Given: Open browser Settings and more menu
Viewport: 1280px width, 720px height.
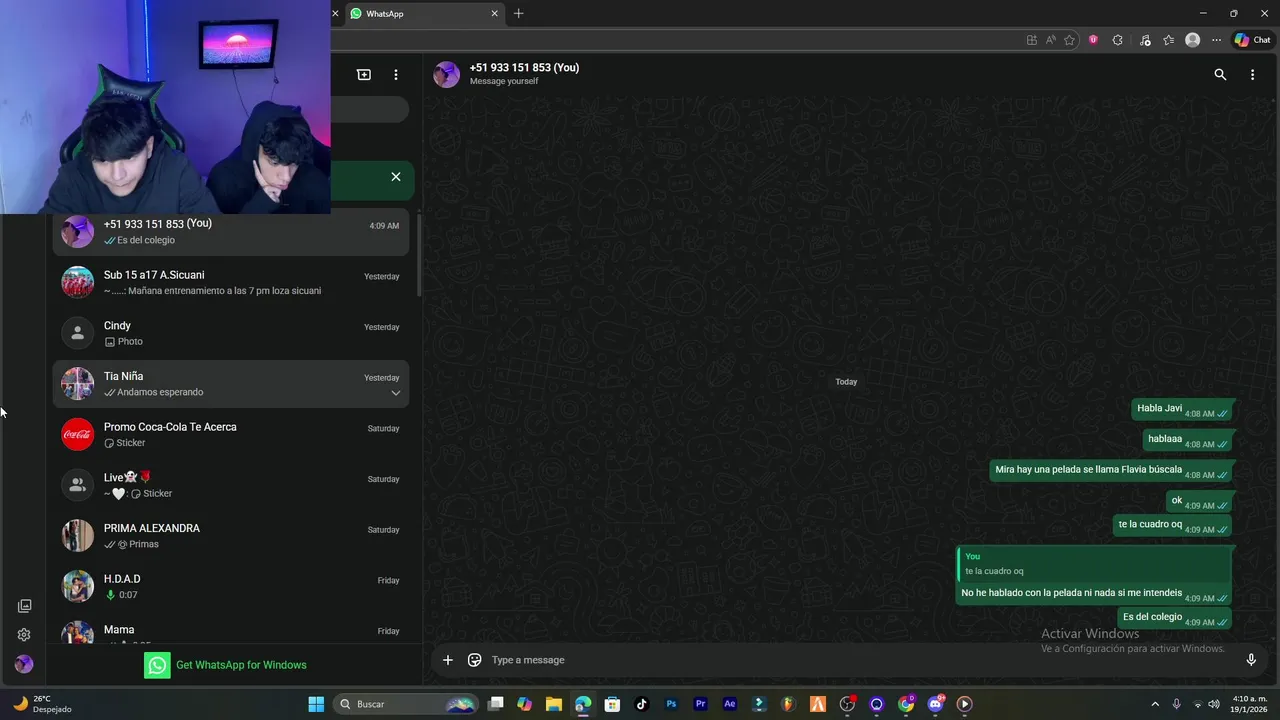Looking at the screenshot, I should click(1216, 40).
